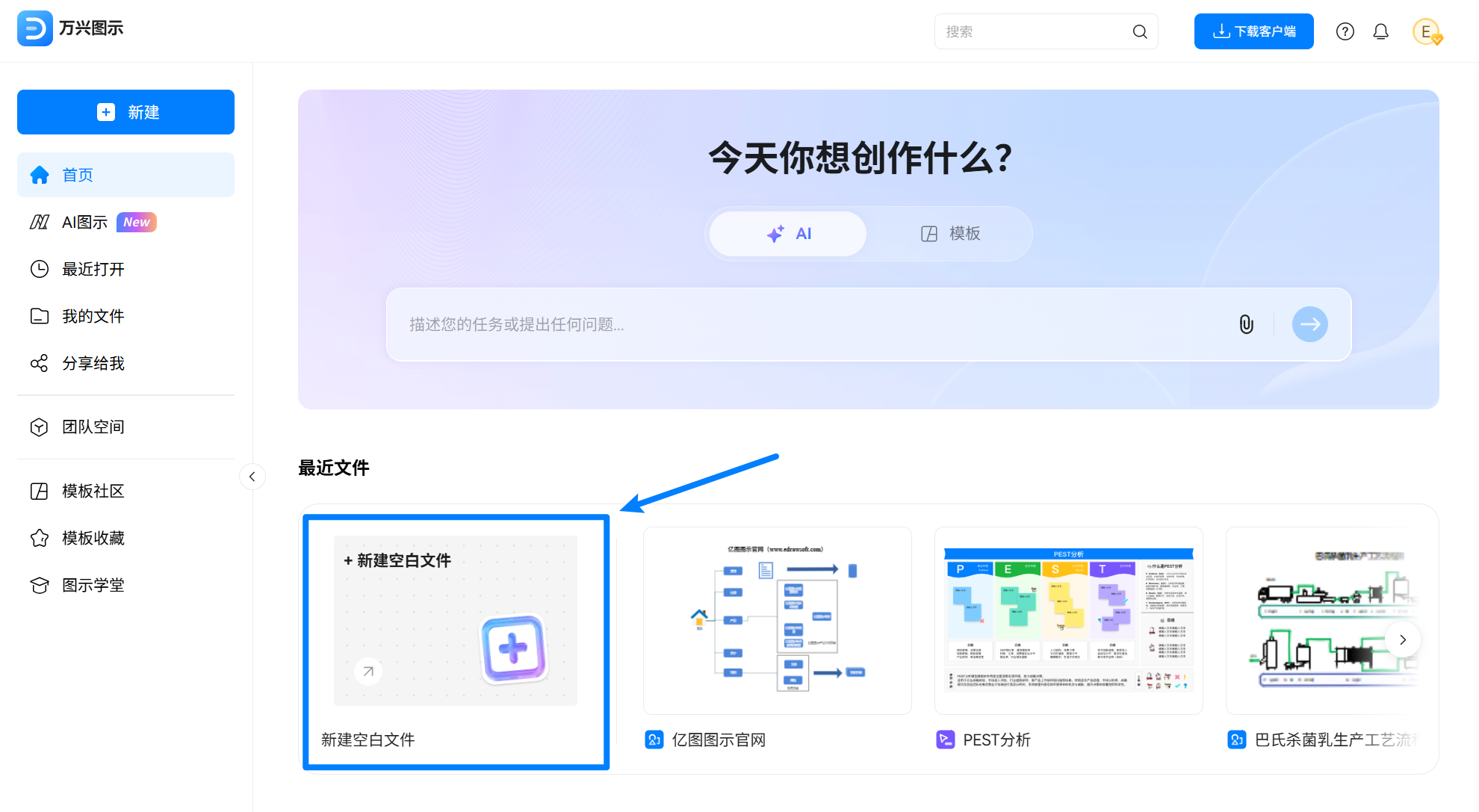
Task: Click the 模板收藏 star icon
Action: pyautogui.click(x=39, y=538)
